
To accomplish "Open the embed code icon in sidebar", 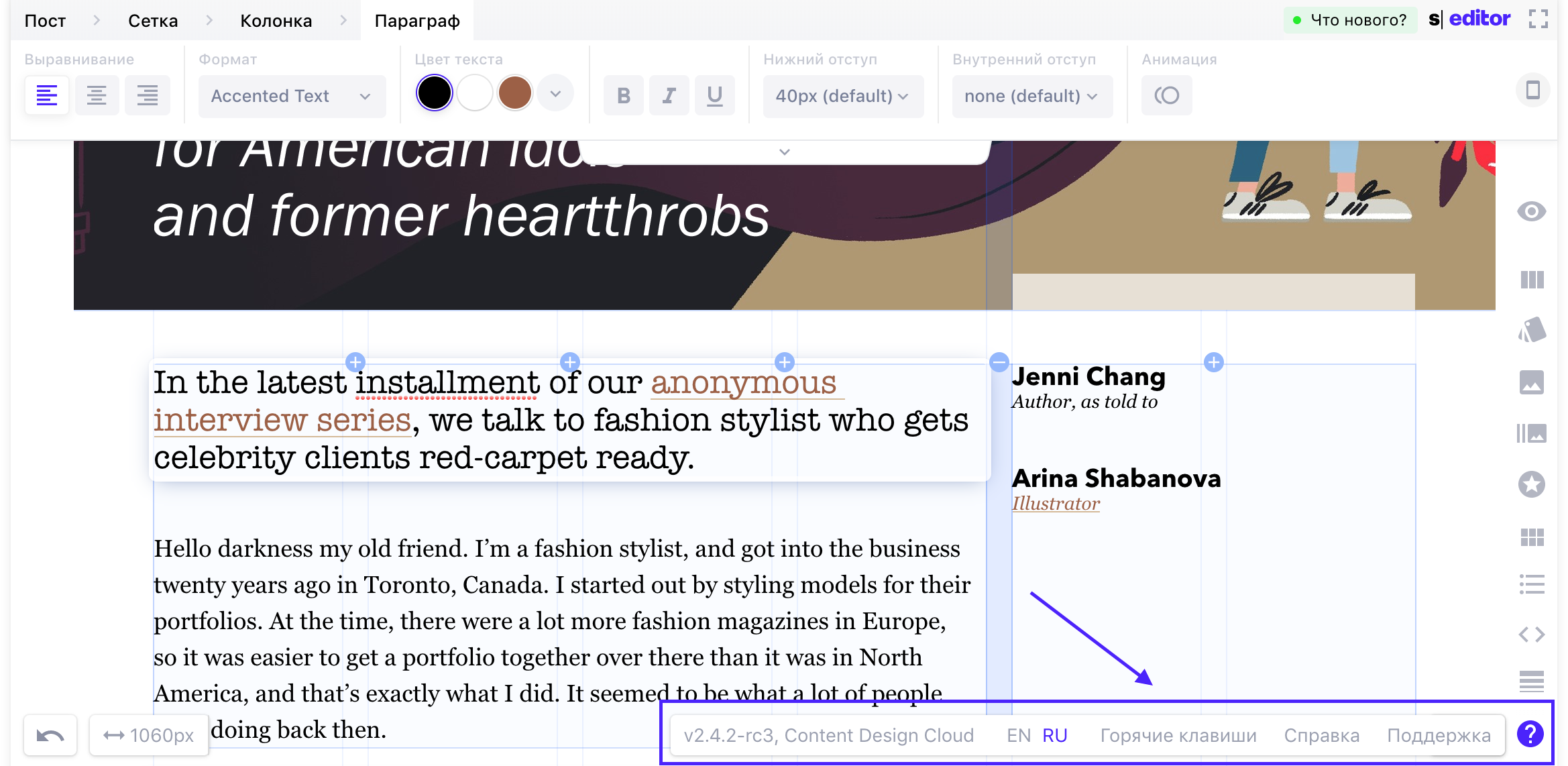I will coord(1532,635).
